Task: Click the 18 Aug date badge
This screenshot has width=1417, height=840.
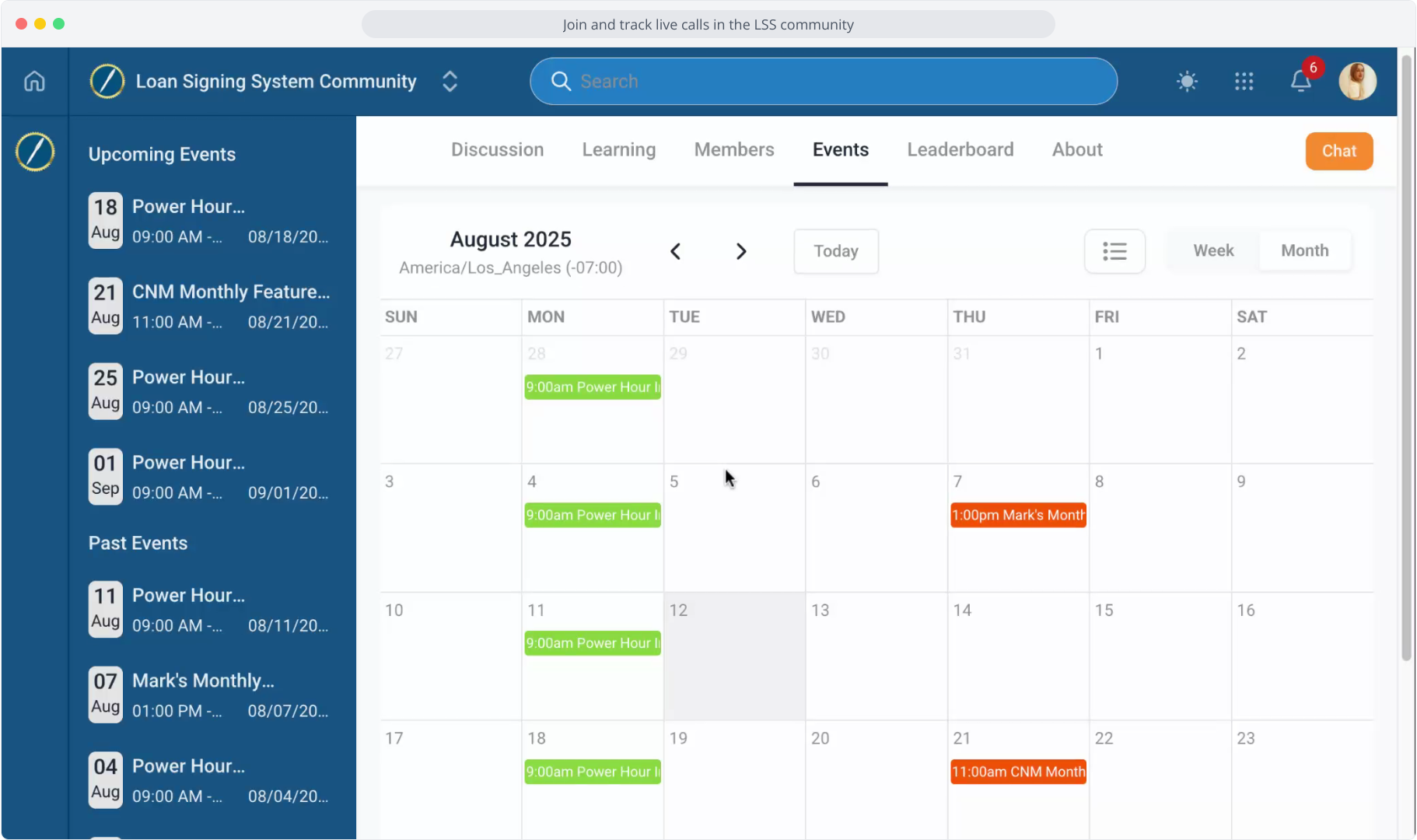Action: (x=105, y=220)
